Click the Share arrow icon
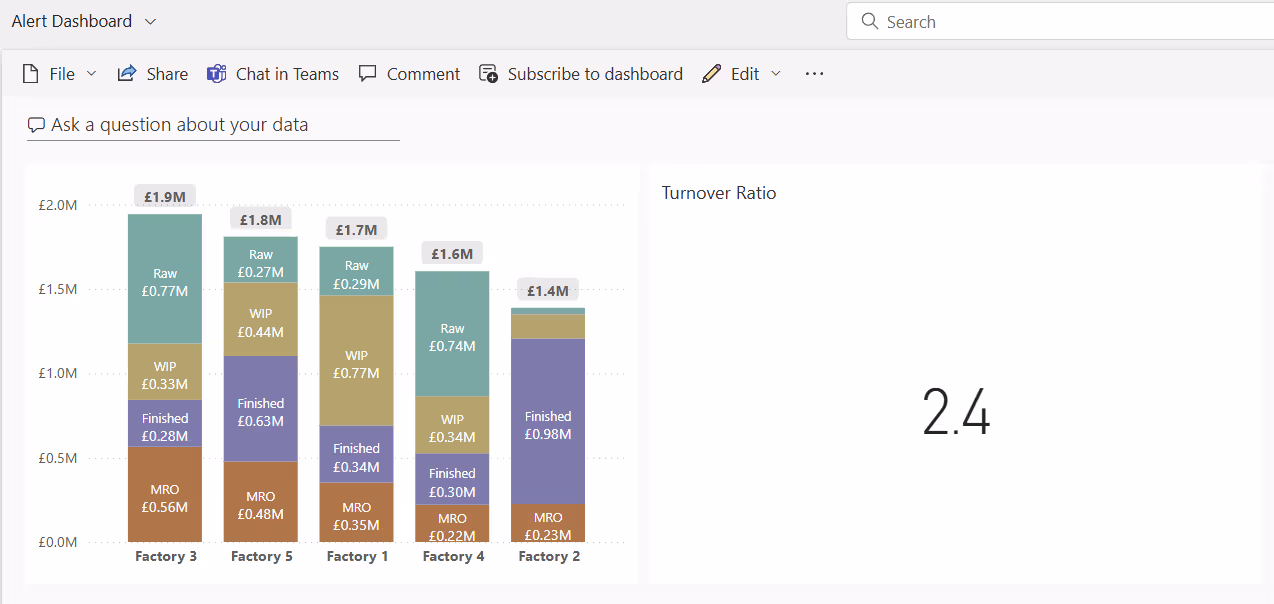1274x604 pixels. tap(127, 74)
